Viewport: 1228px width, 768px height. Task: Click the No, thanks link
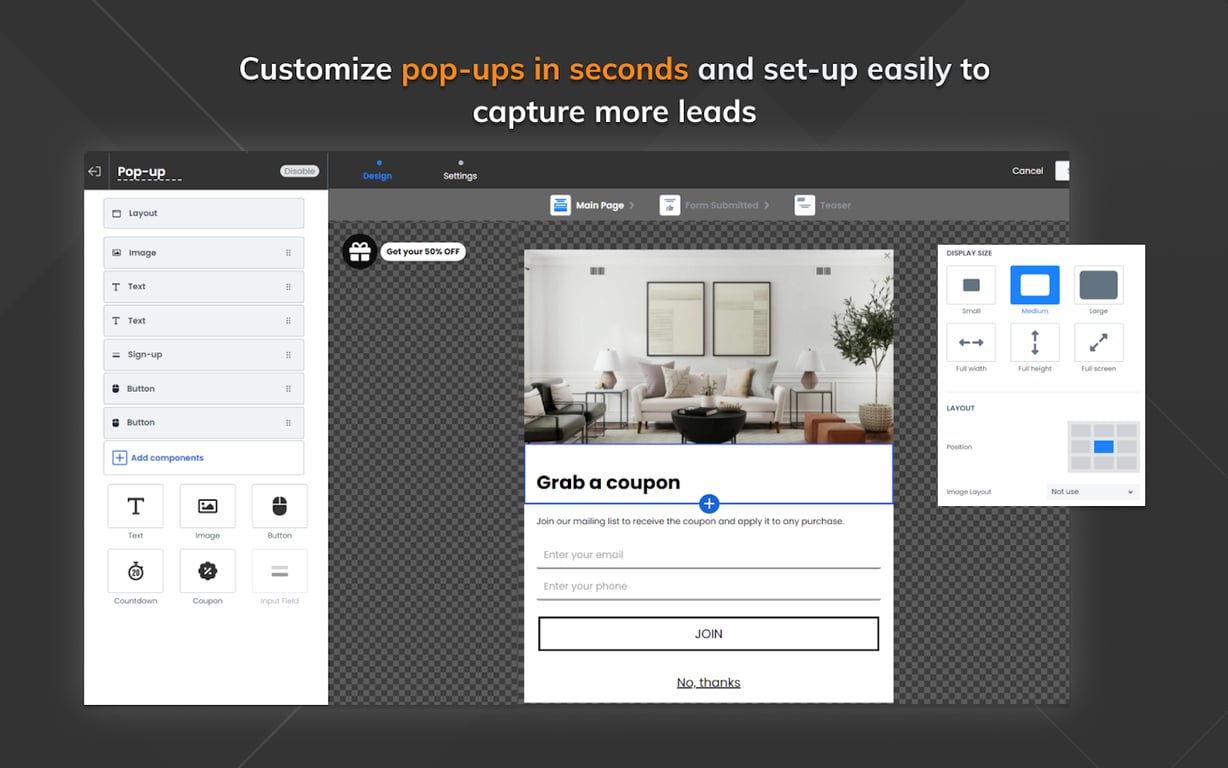(x=708, y=683)
